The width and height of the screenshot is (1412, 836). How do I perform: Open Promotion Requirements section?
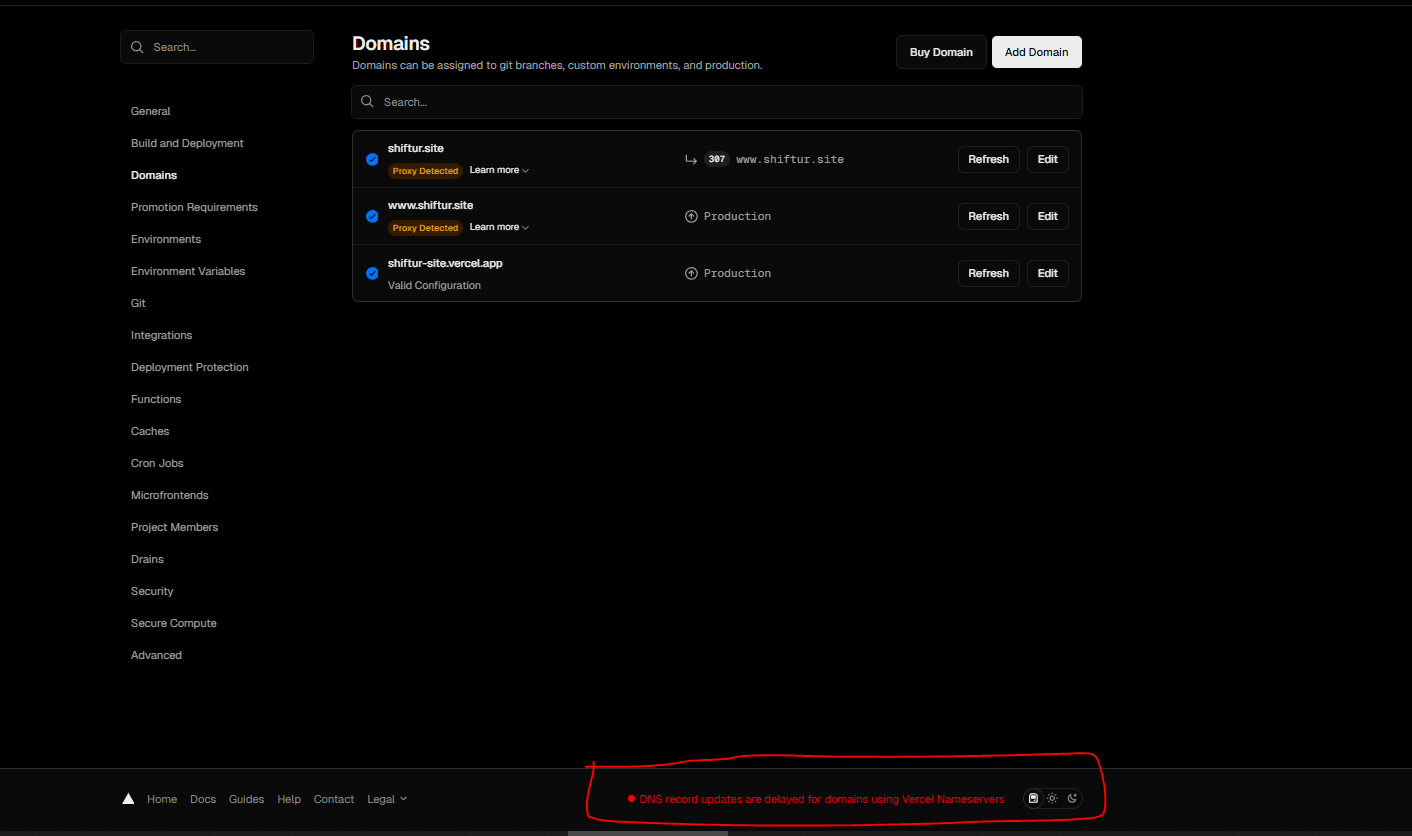click(x=194, y=207)
